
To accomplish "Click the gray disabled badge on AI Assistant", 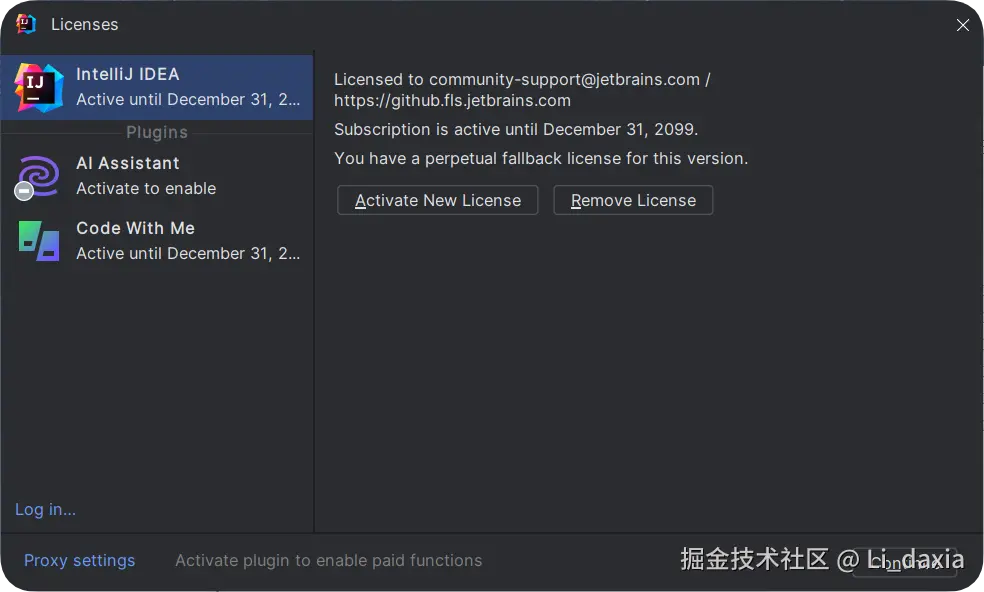I will 24,191.
